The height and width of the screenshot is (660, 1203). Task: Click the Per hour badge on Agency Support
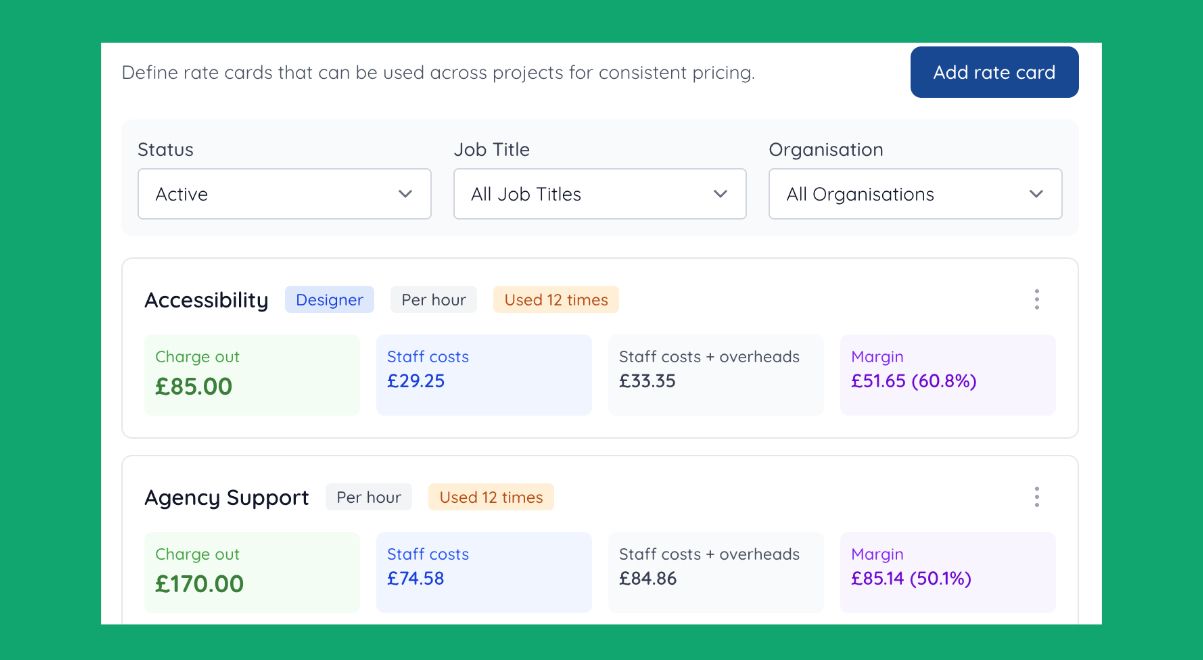coord(368,497)
